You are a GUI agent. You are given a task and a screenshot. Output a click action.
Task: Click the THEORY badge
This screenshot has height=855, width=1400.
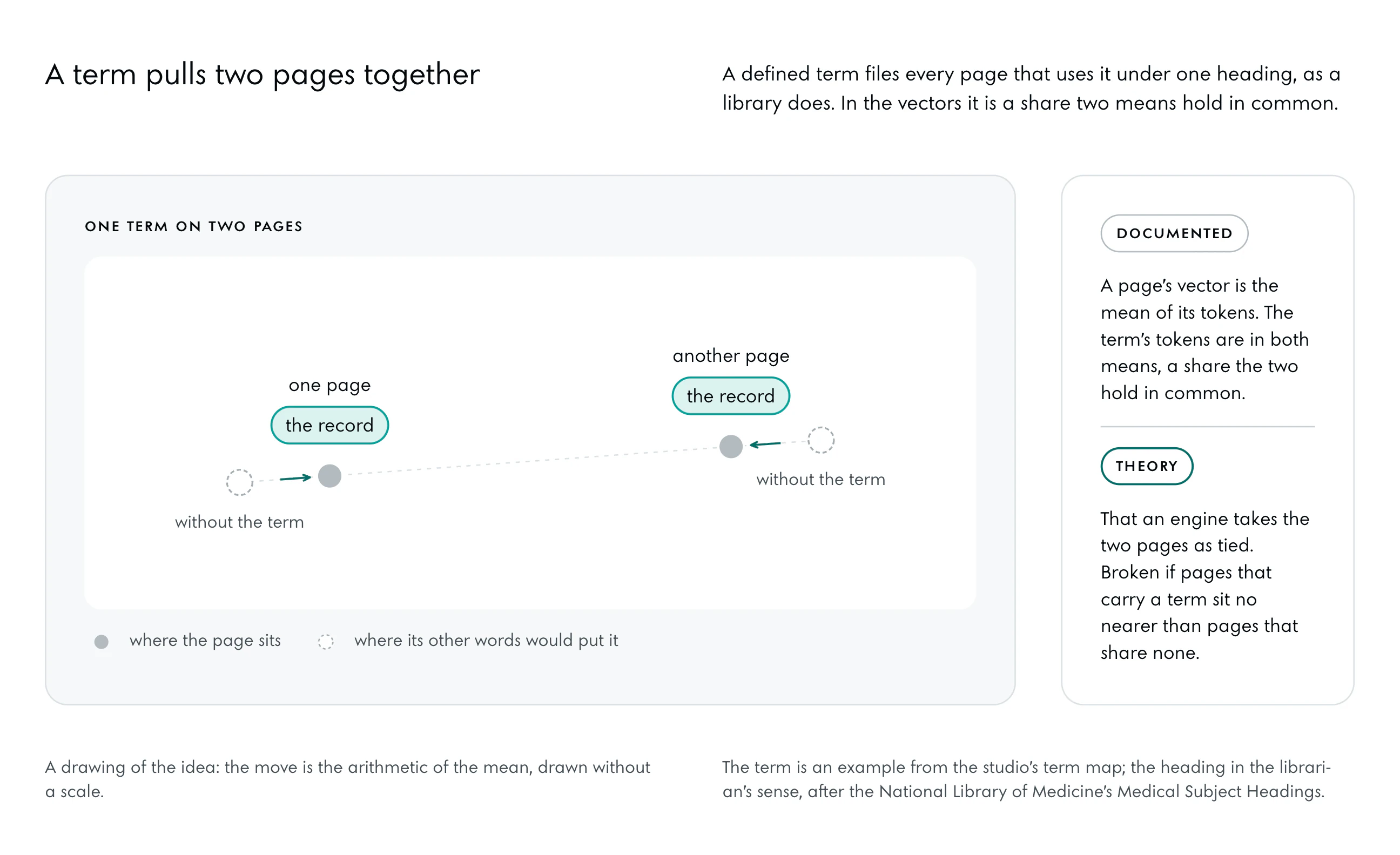1146,466
